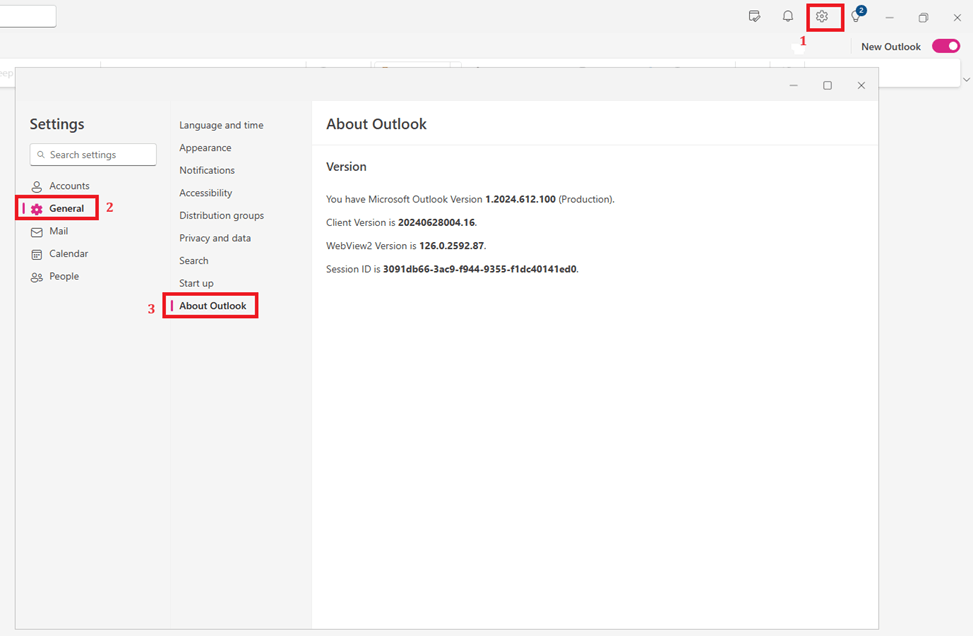
Task: Open Notifications settings
Action: [x=207, y=170]
